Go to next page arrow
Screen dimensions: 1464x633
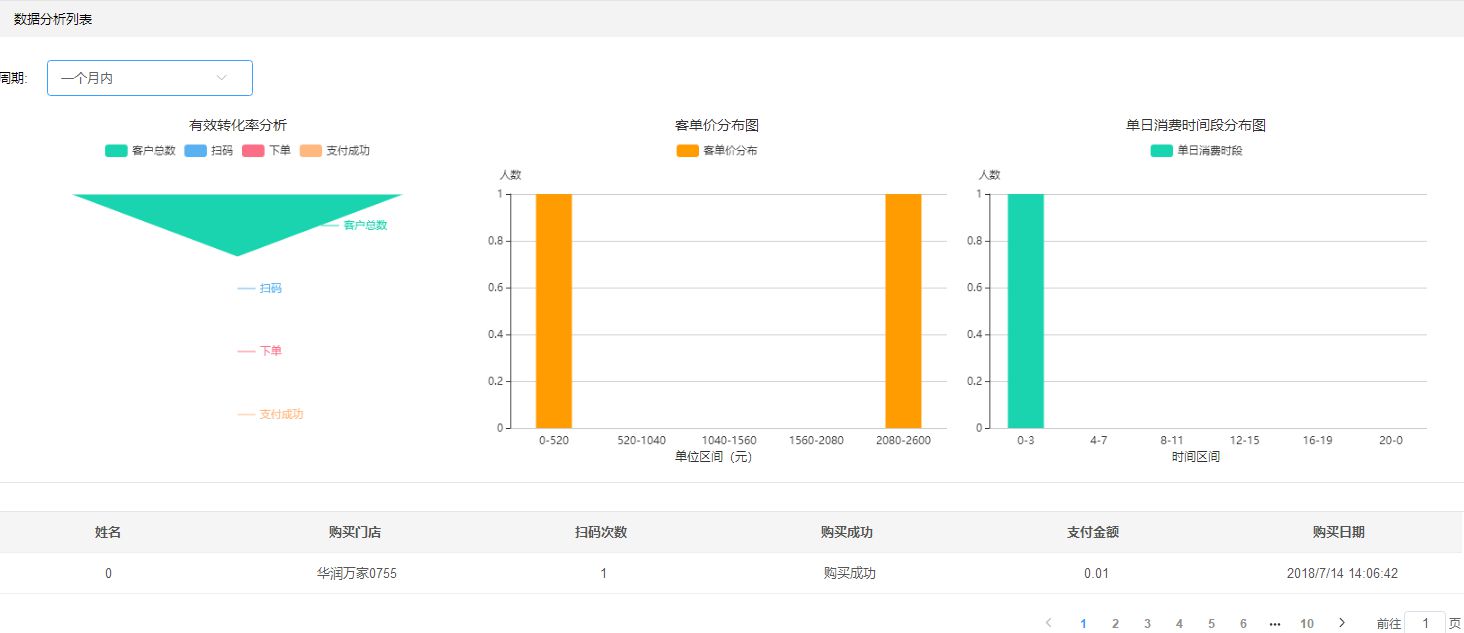pyautogui.click(x=1342, y=623)
